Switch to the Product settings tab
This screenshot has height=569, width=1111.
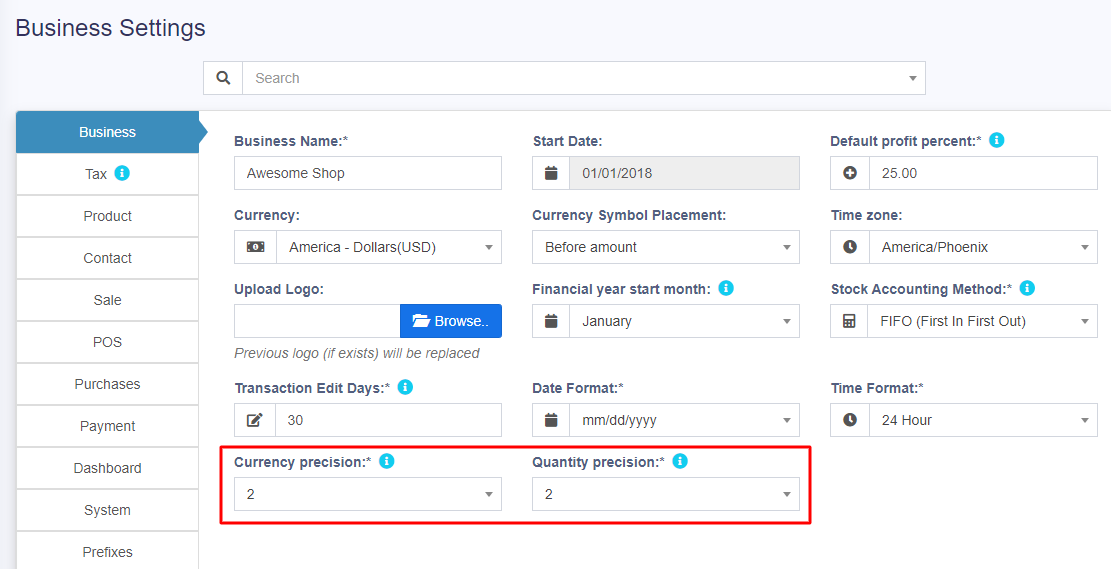coord(107,216)
